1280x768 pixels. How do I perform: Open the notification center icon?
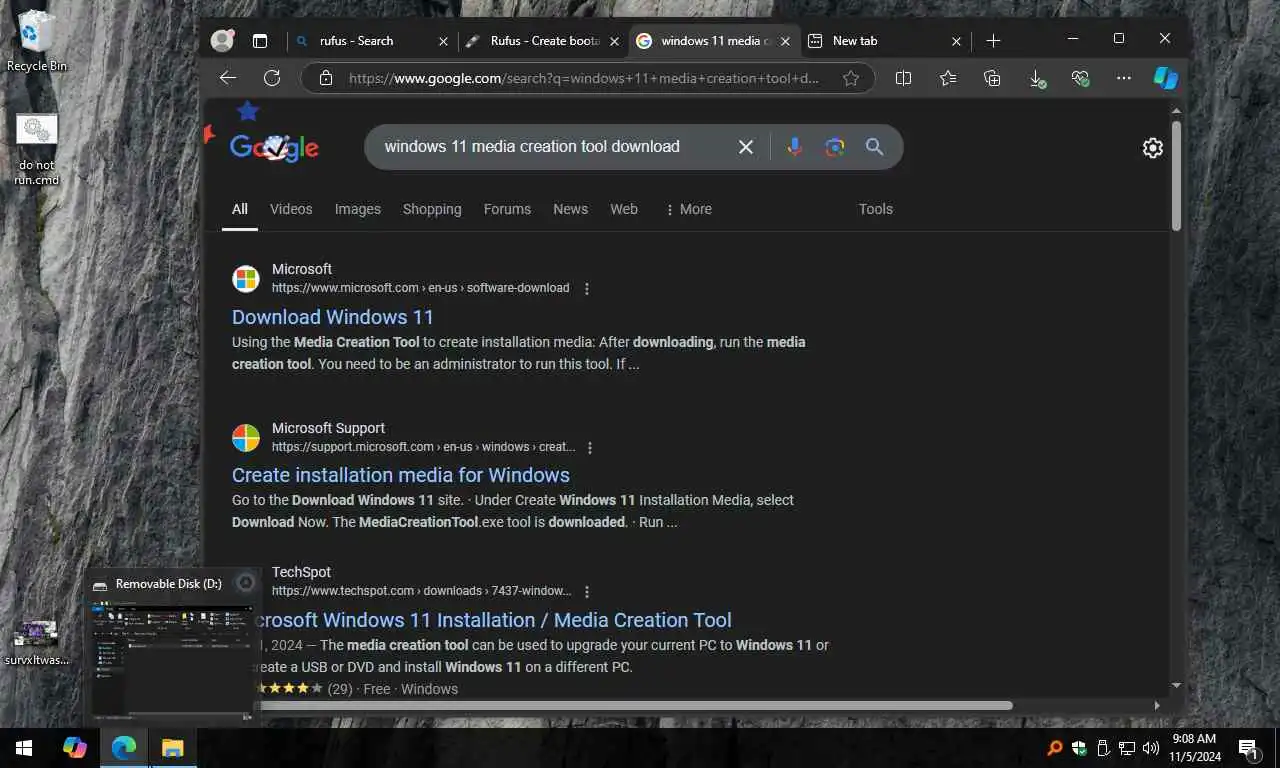point(1248,748)
